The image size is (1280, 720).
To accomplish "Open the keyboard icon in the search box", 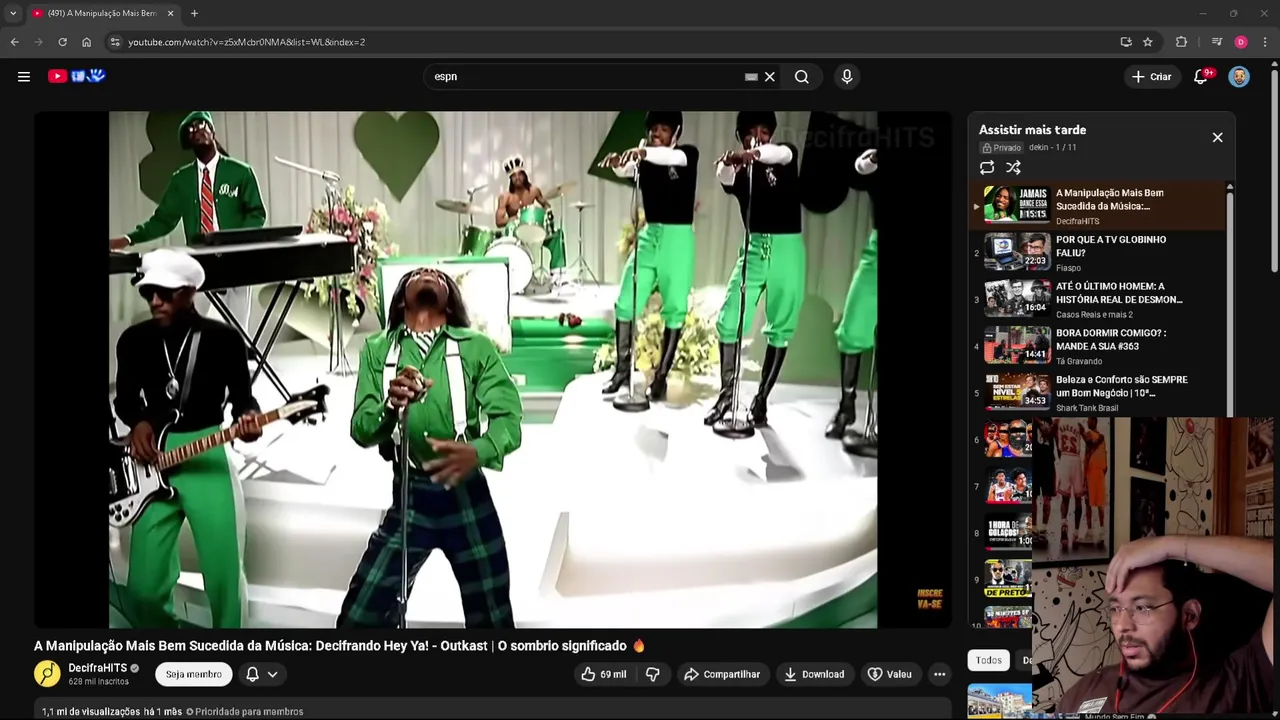I will (751, 76).
